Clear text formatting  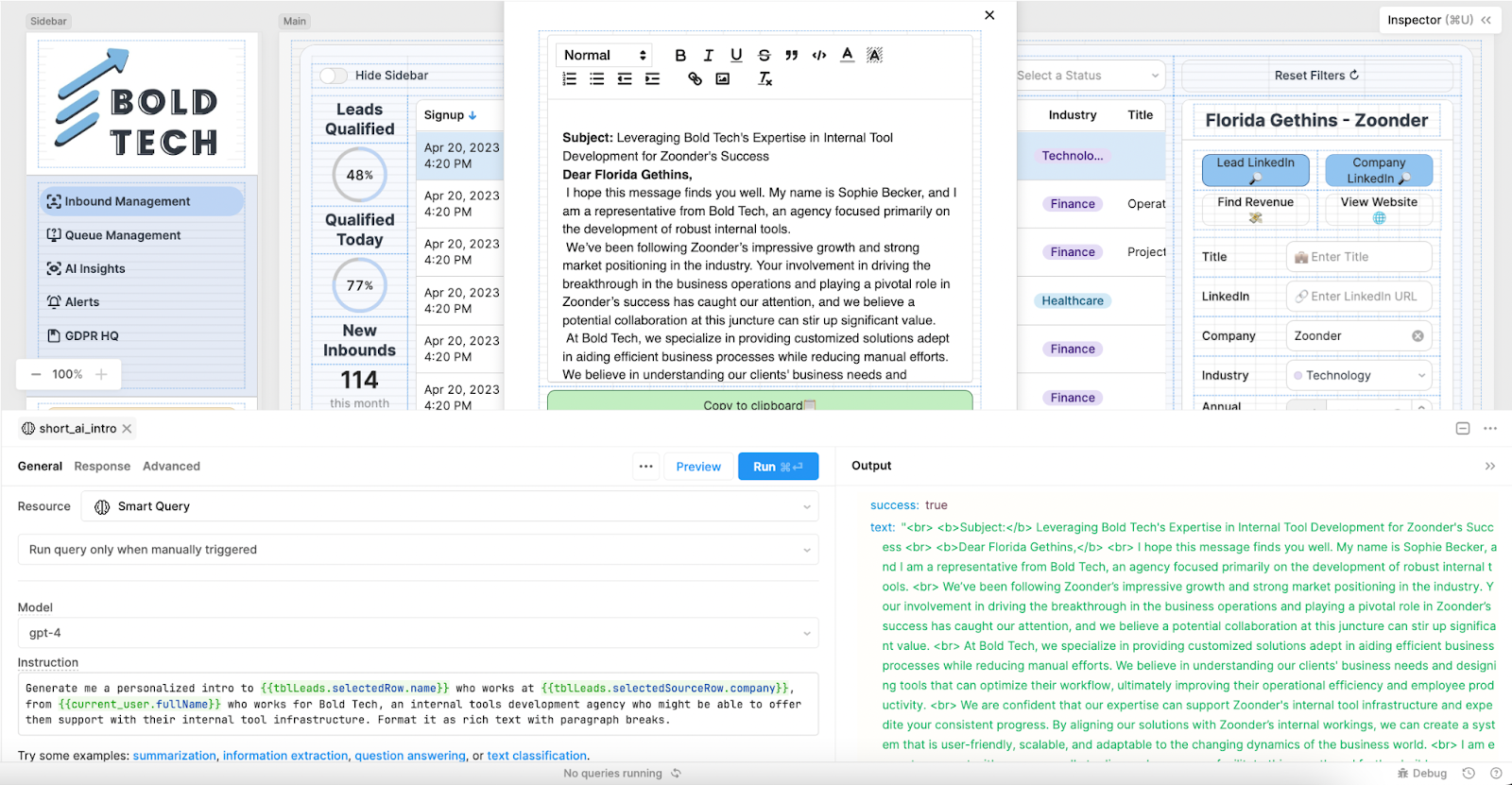(765, 79)
